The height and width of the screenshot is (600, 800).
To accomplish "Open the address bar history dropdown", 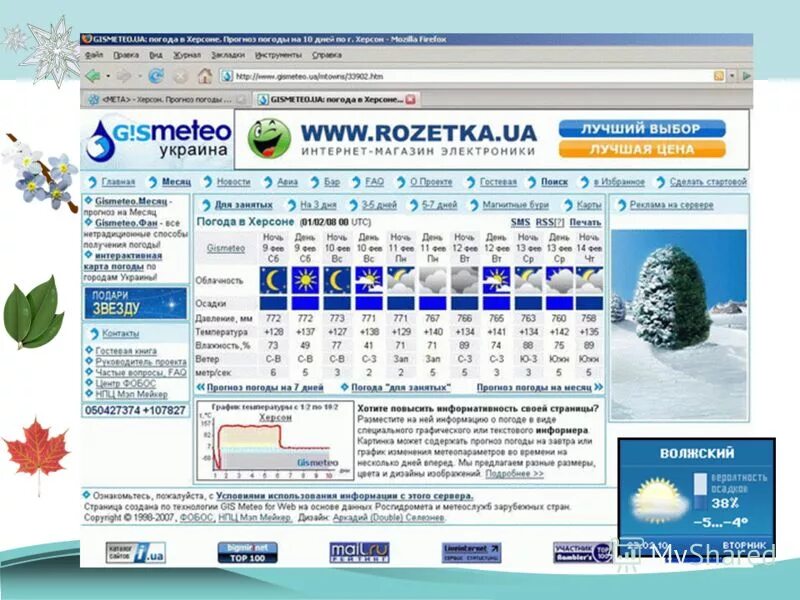I will pyautogui.click(x=732, y=76).
